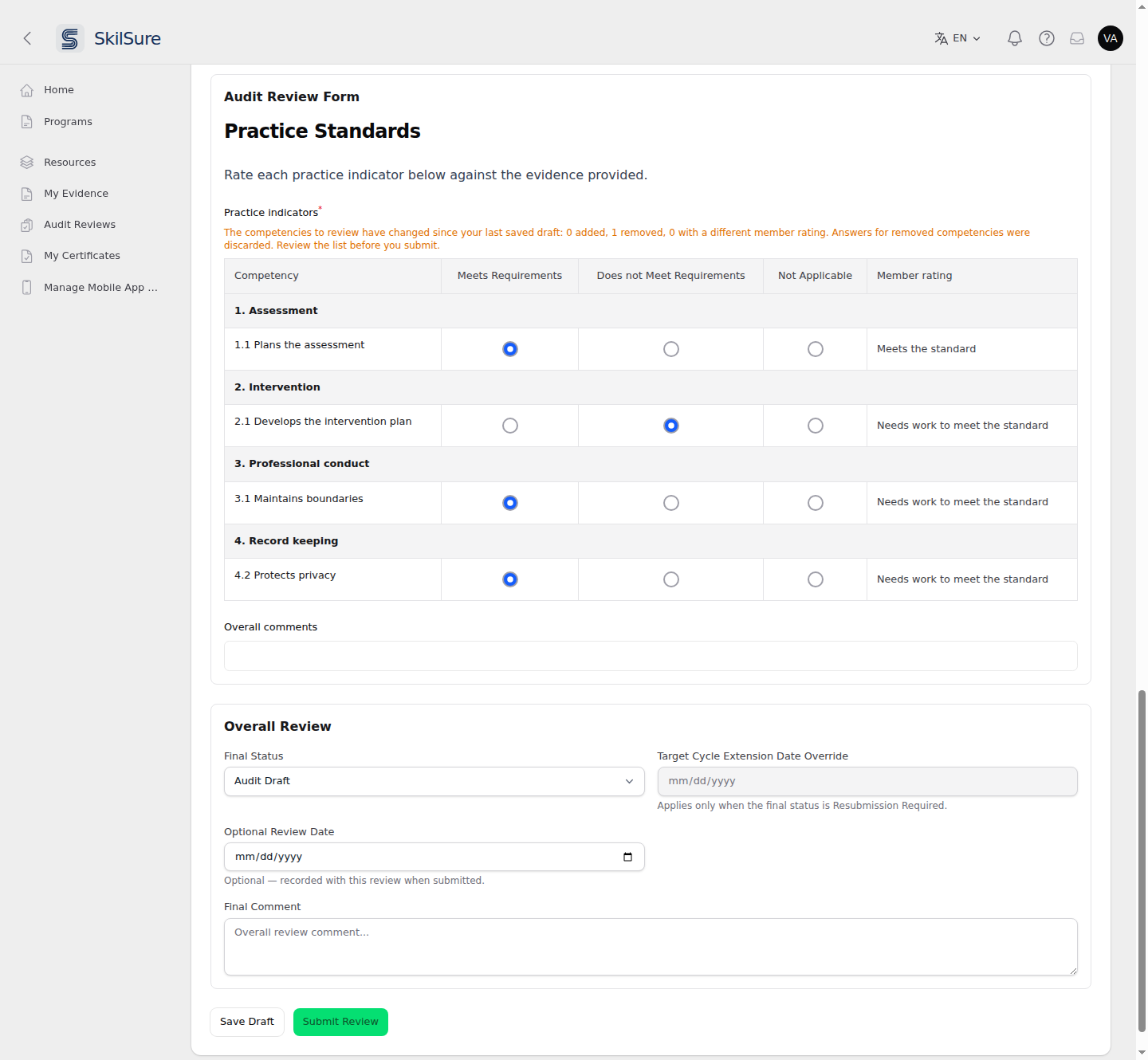Click the My Evidence file icon

(27, 194)
